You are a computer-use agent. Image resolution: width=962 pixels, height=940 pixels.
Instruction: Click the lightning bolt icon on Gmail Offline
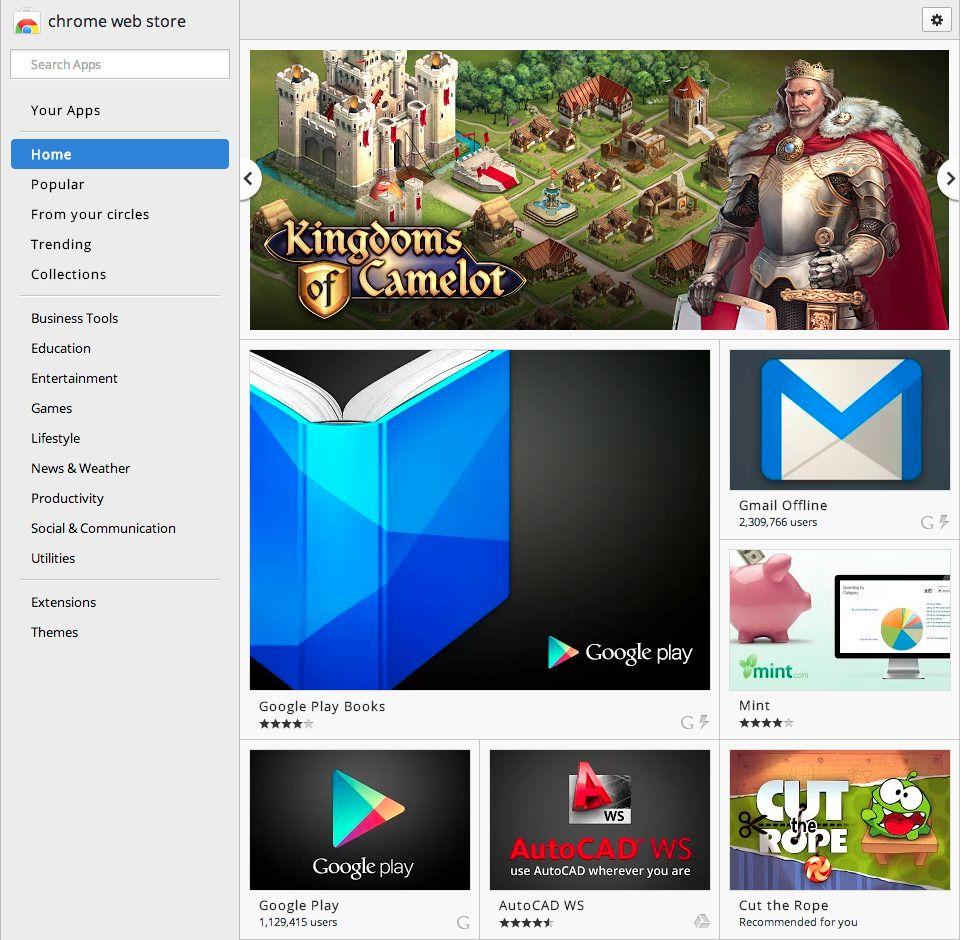[944, 522]
